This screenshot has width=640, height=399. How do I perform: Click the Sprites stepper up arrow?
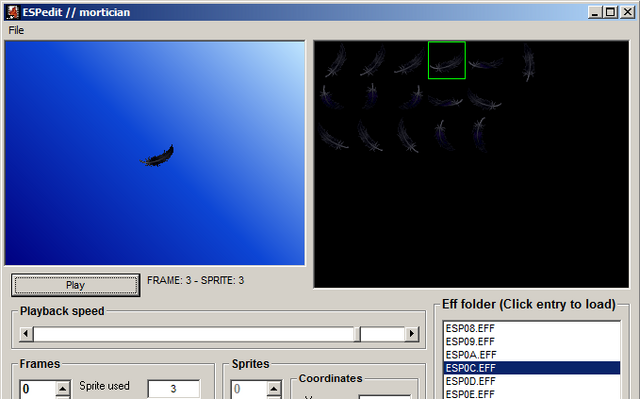click(x=274, y=388)
